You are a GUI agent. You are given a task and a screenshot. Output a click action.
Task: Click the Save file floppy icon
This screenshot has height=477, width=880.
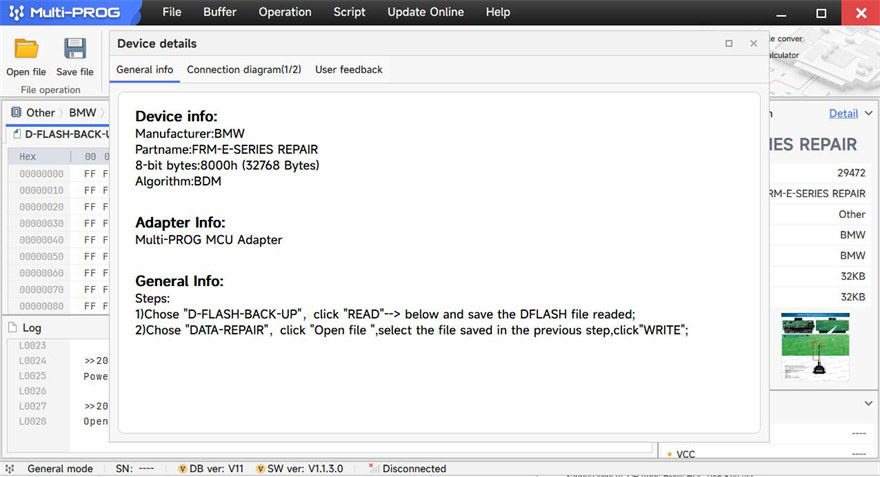pos(75,49)
